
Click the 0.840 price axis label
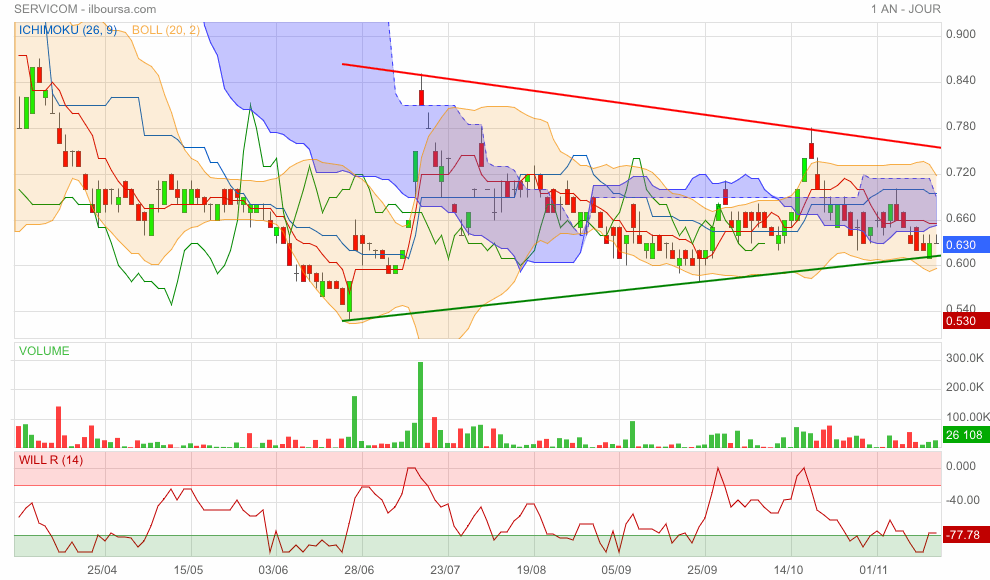[961, 80]
